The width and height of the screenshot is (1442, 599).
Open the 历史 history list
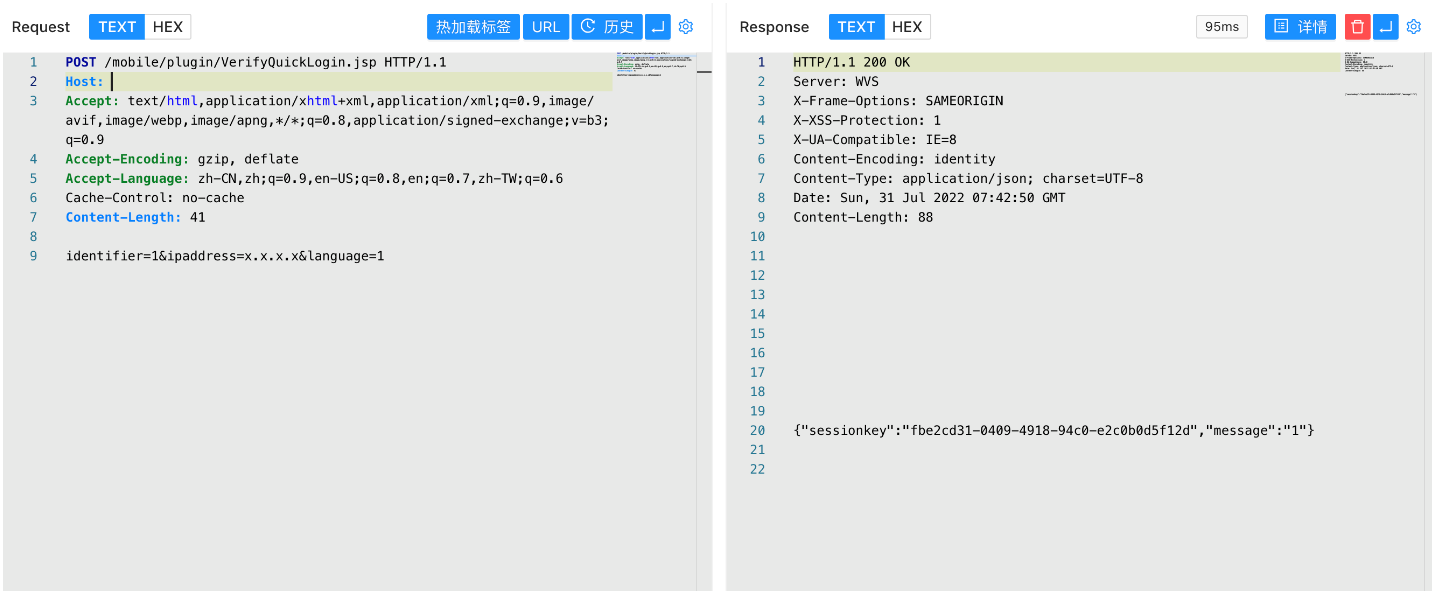click(x=607, y=27)
